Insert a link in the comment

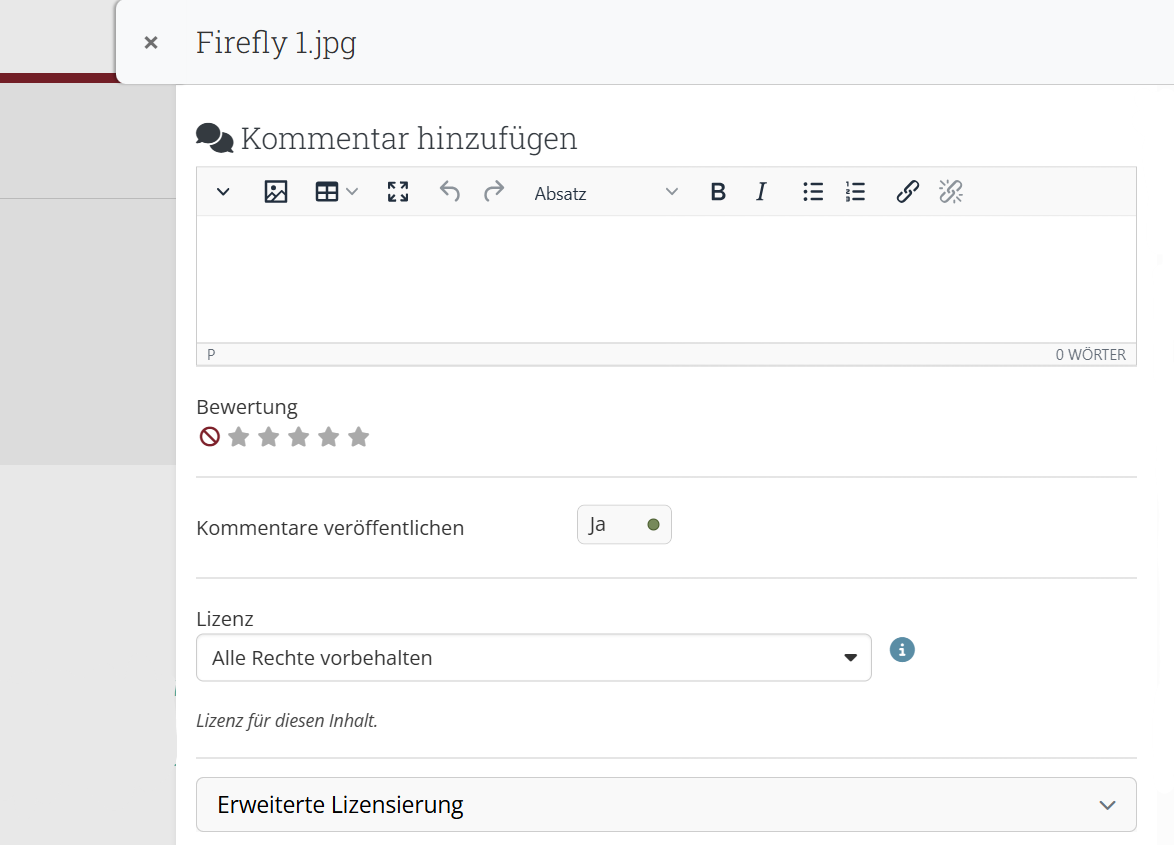point(907,192)
